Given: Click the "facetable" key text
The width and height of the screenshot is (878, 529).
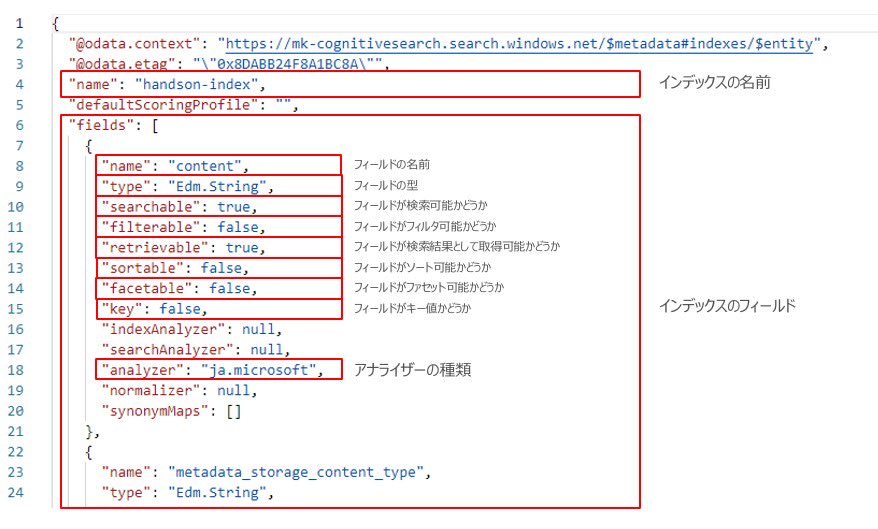Looking at the screenshot, I should (147, 289).
